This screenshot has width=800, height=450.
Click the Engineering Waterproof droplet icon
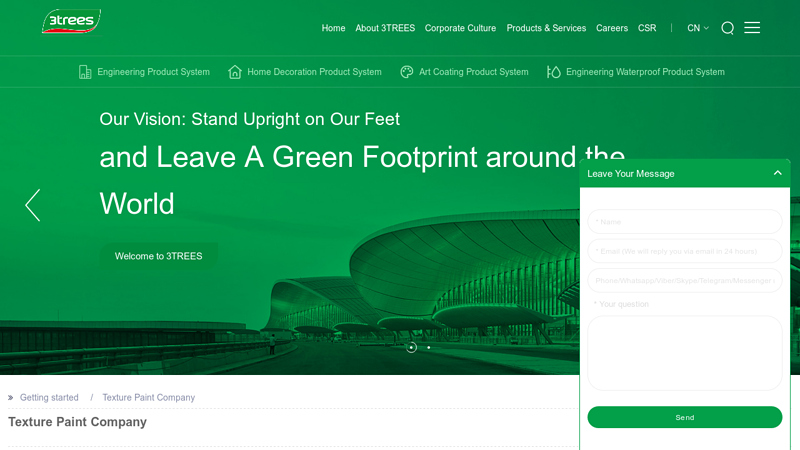(x=554, y=72)
